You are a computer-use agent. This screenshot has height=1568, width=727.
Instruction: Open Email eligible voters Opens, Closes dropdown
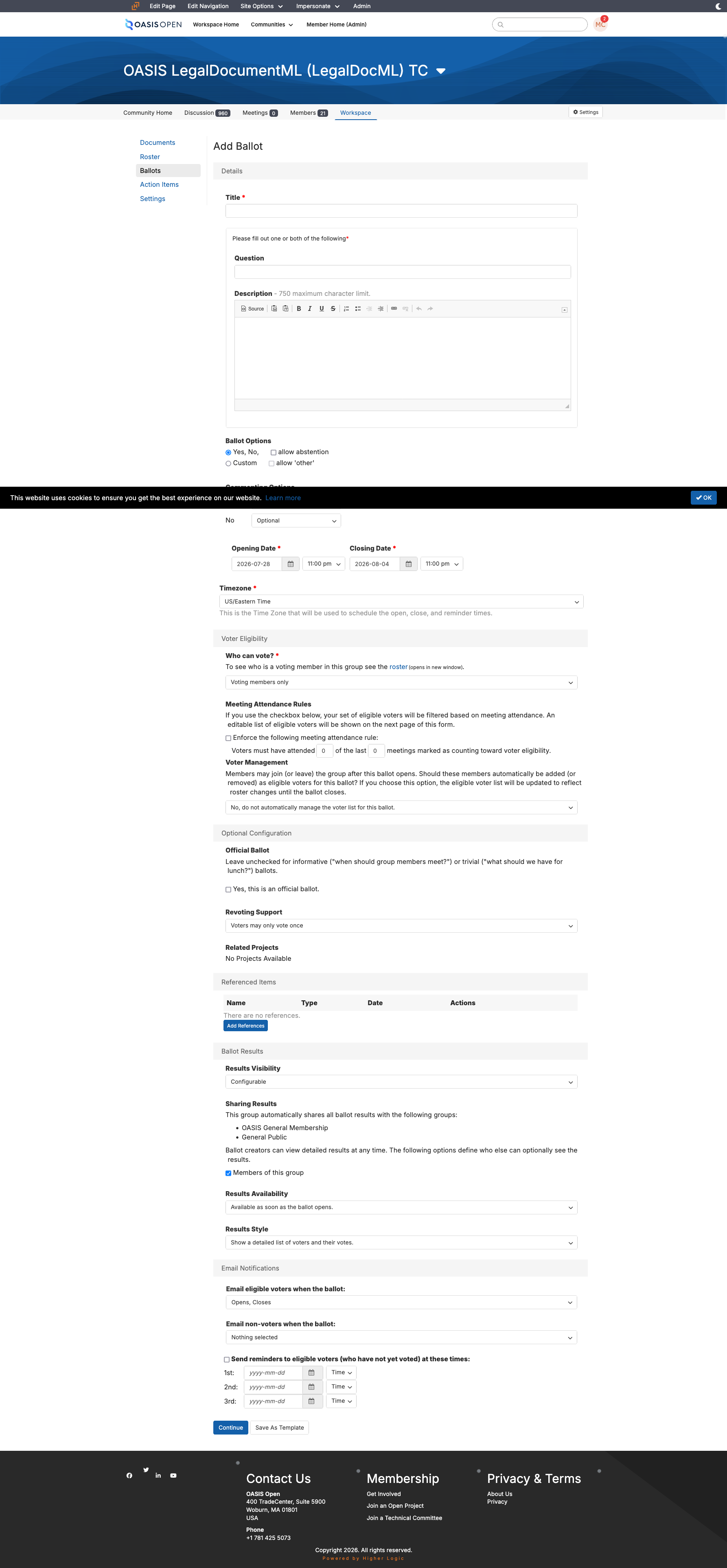401,1303
